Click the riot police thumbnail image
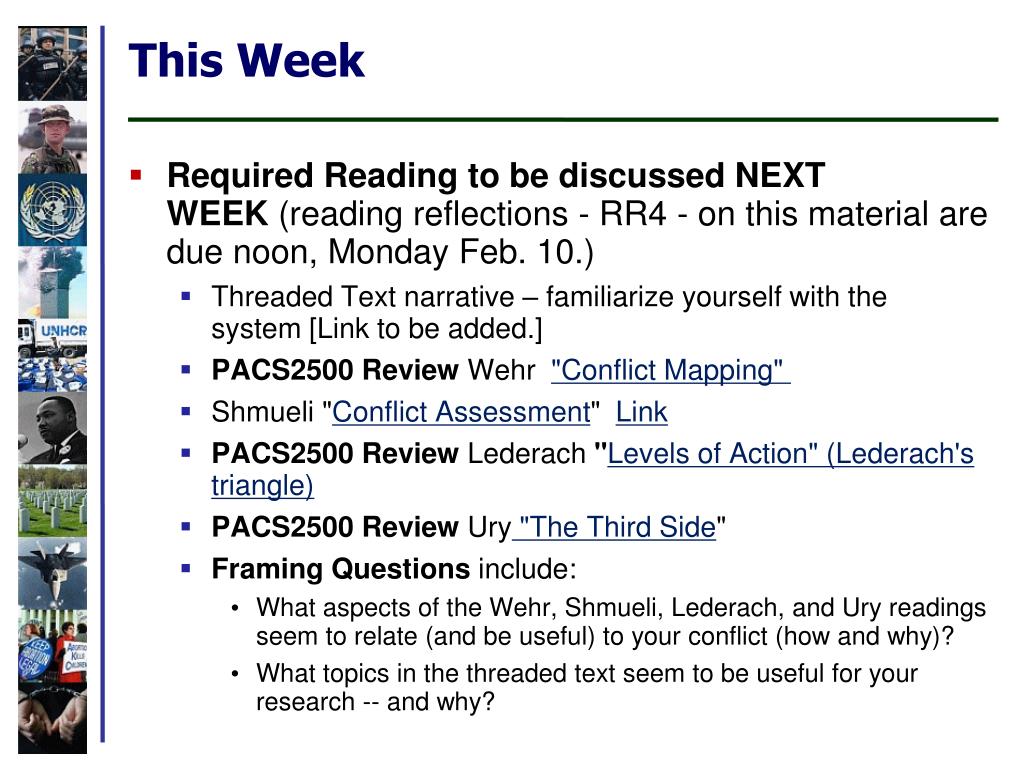This screenshot has height=768, width=1024. (x=52, y=63)
